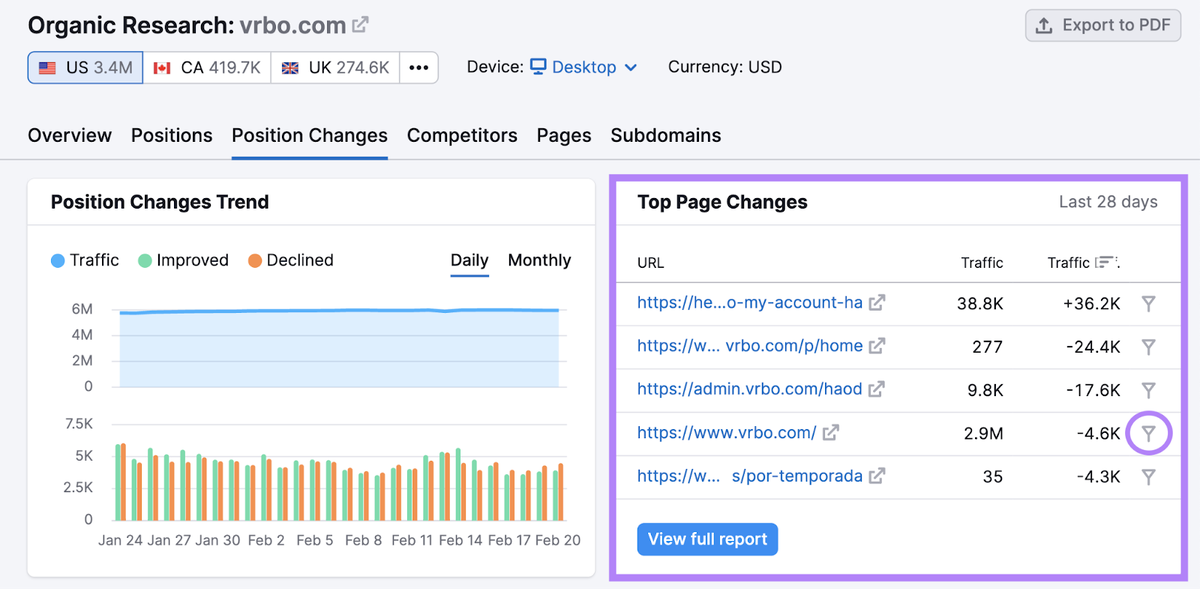Click Export to PDF button
This screenshot has height=589, width=1200.
click(1102, 26)
